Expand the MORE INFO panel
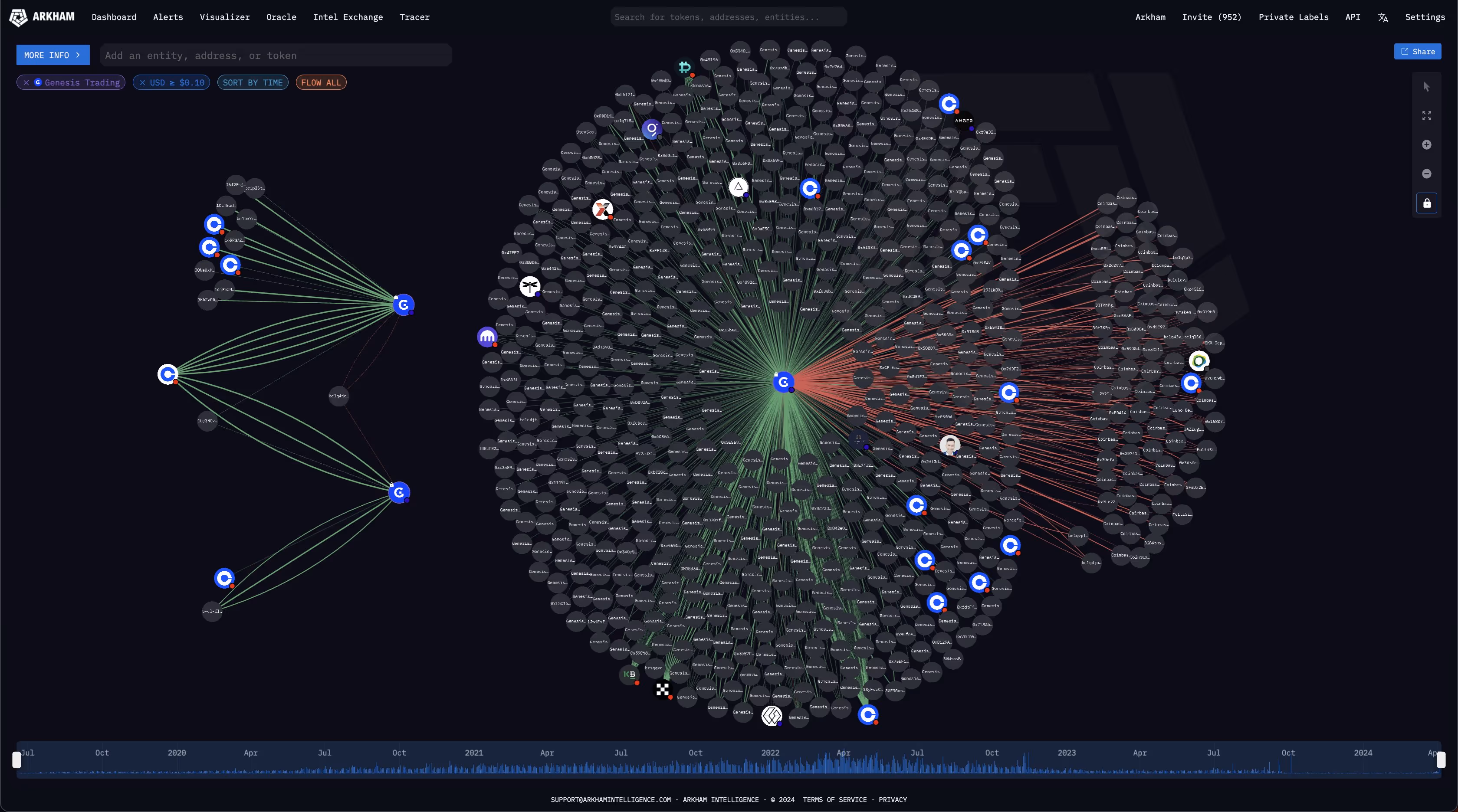 (x=53, y=55)
